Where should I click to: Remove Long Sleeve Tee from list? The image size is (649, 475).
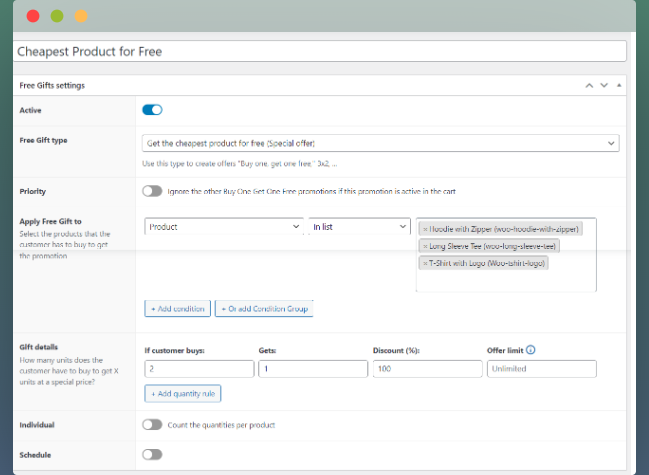[x=425, y=247]
